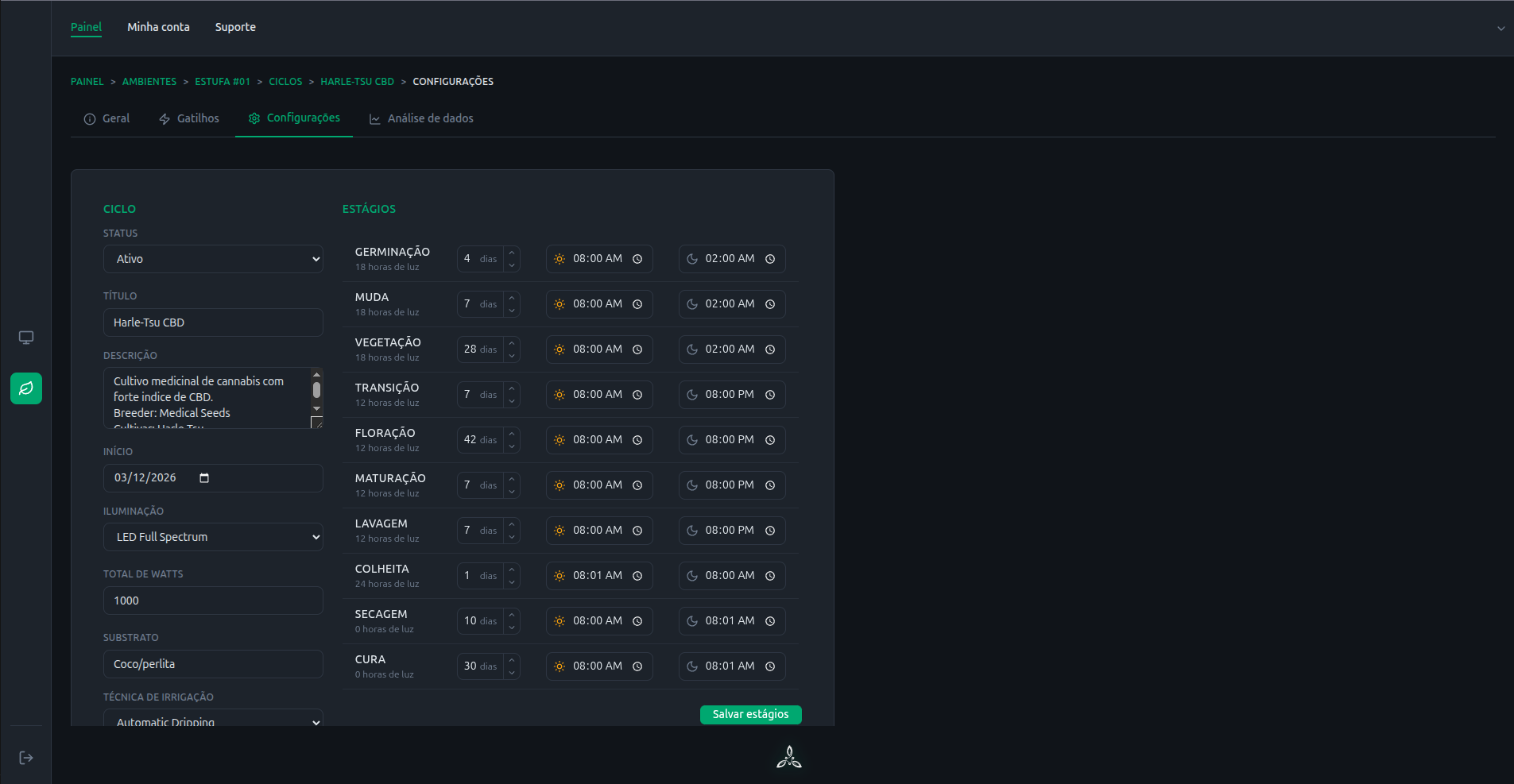Screen dimensions: 1514x784
Task: Focus the Título field Harle-Tsu CBD
Action: click(213, 322)
